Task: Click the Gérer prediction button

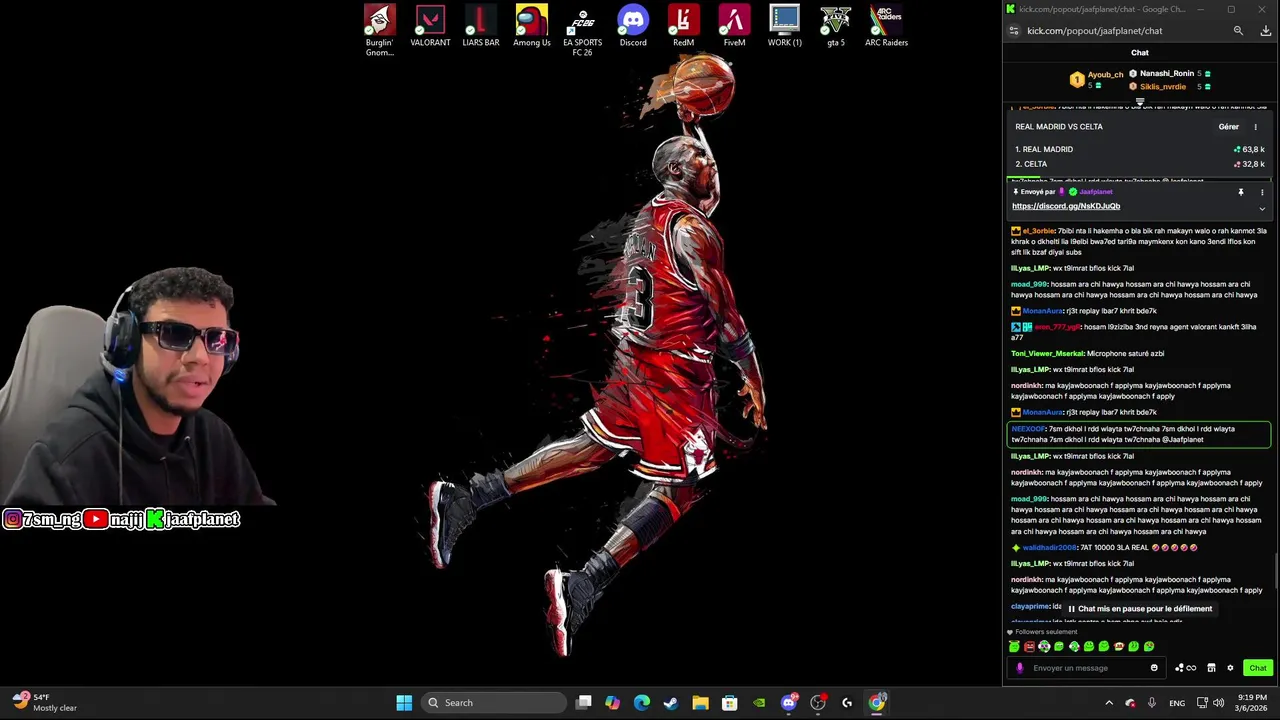Action: (1229, 127)
